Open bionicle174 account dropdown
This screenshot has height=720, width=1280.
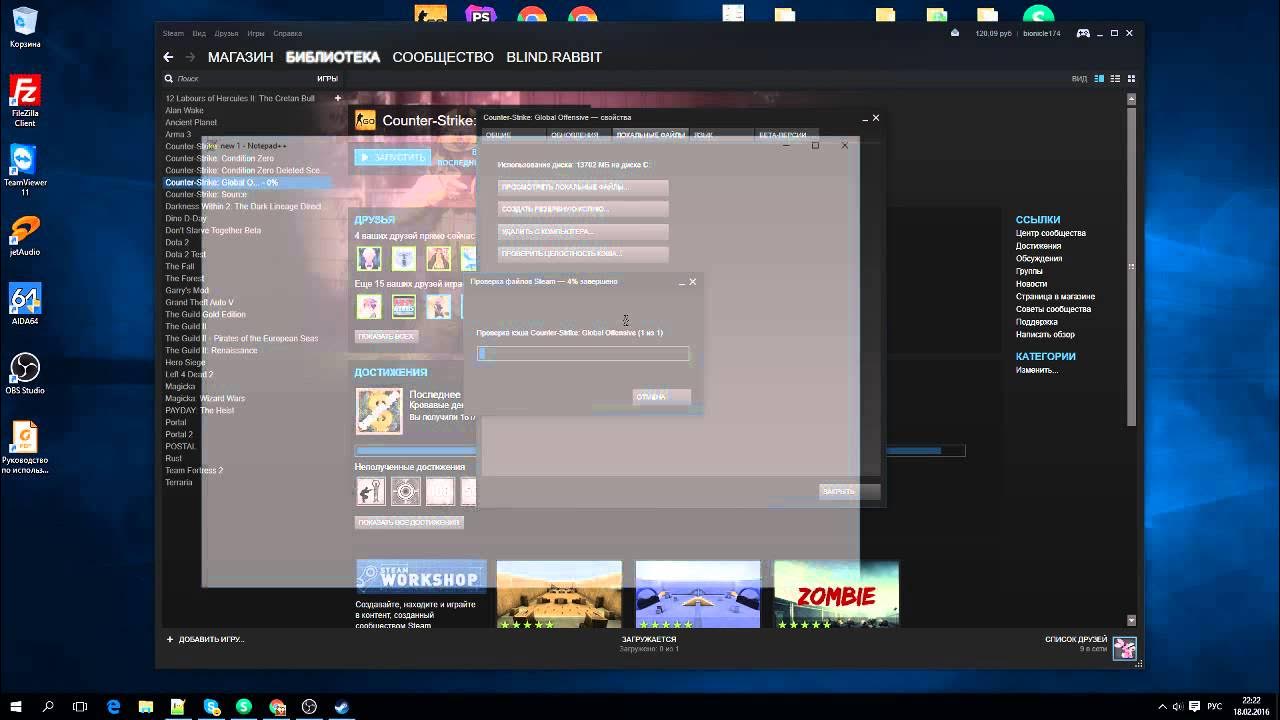pyautogui.click(x=1041, y=33)
